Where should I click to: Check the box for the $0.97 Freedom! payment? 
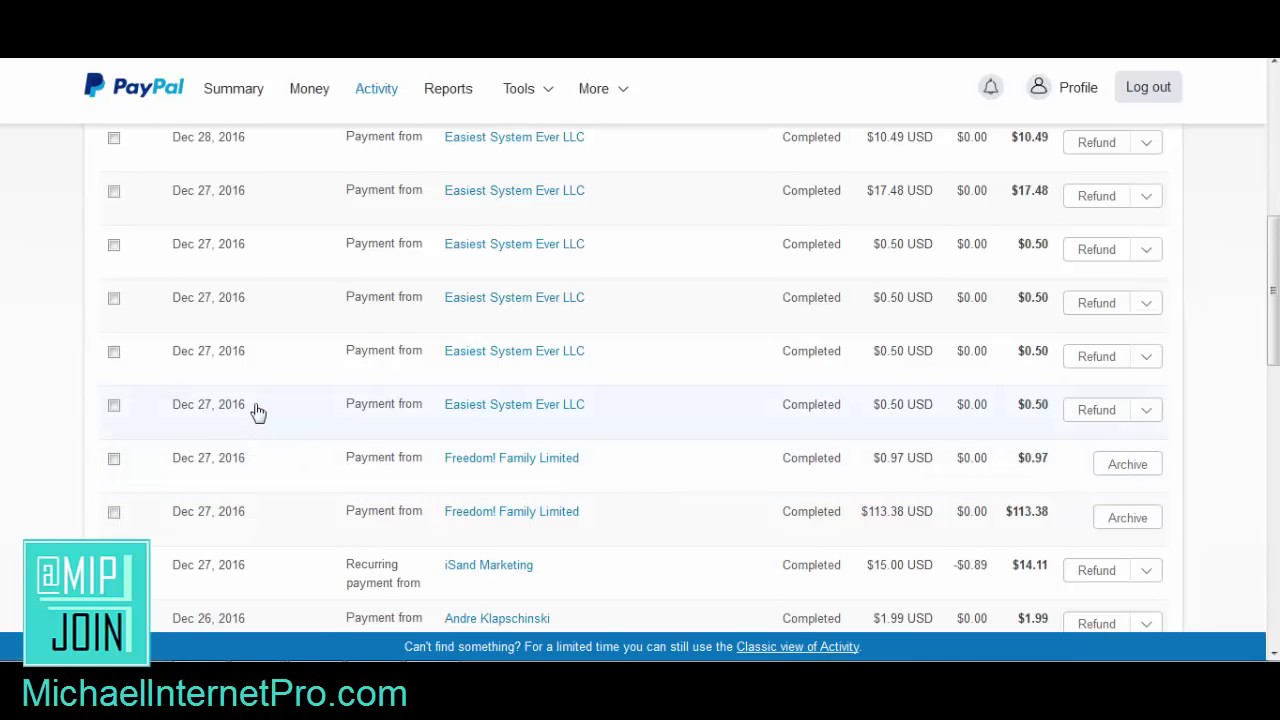(x=114, y=459)
